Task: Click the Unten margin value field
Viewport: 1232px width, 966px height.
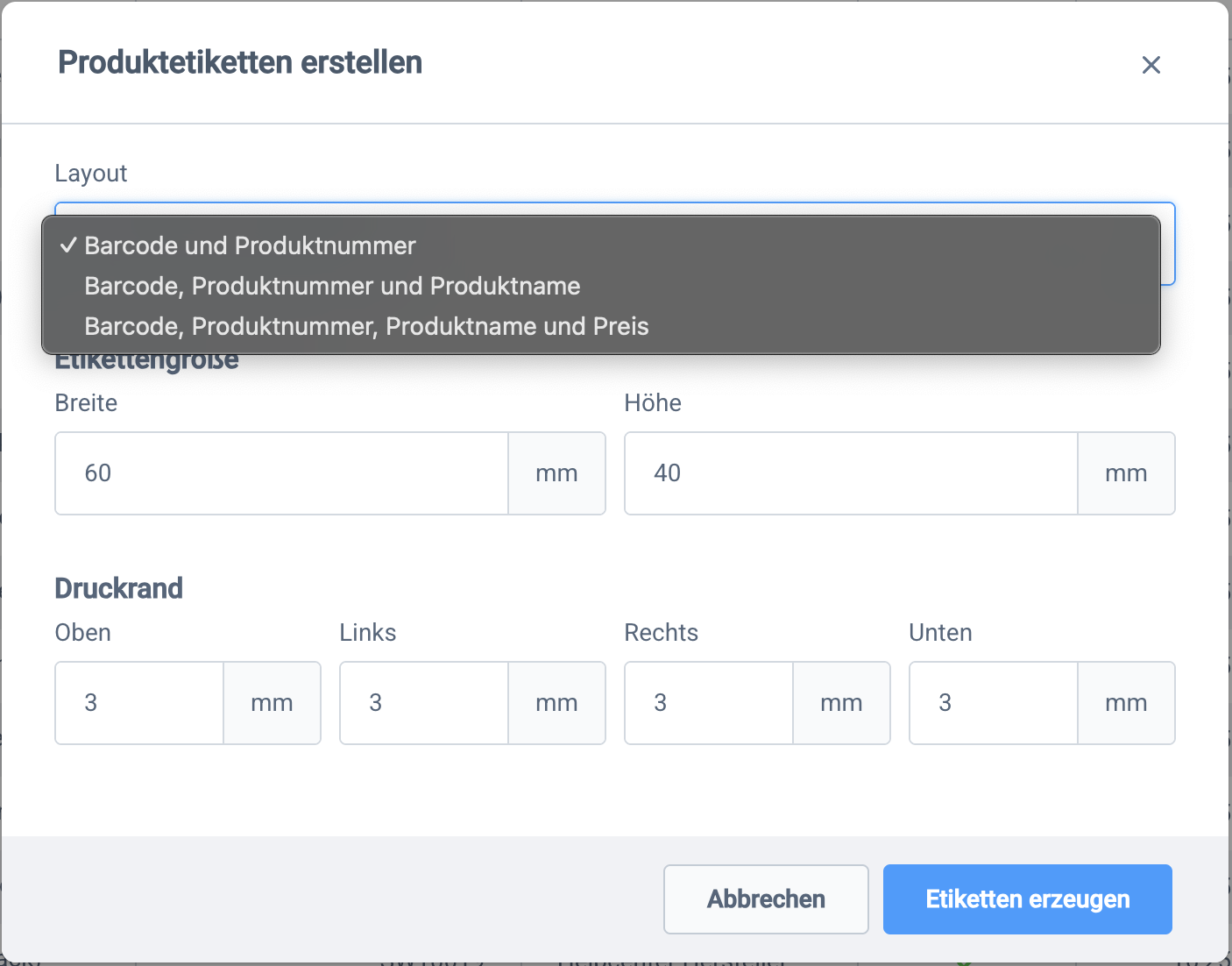Action: 993,702
